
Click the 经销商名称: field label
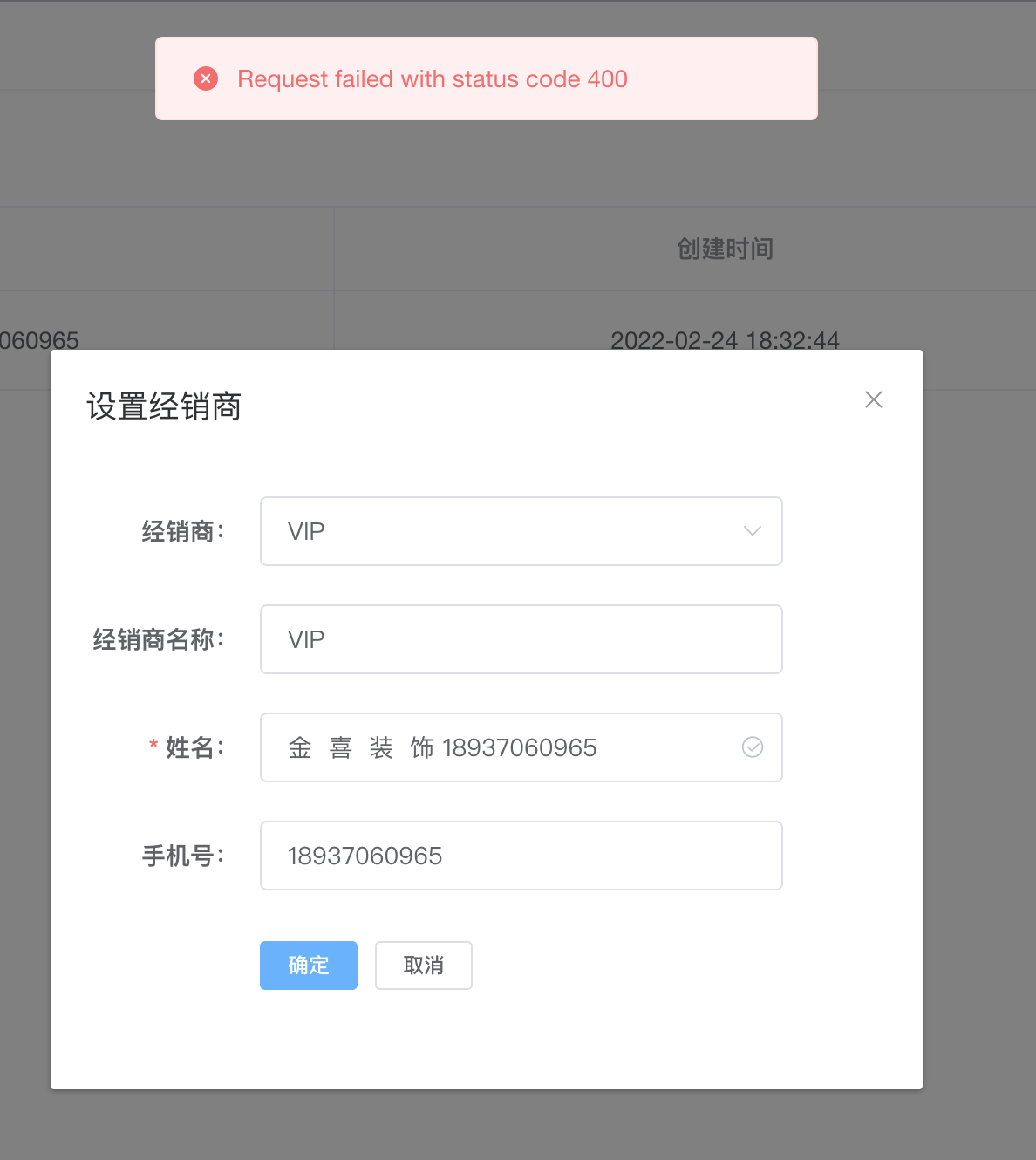pyautogui.click(x=159, y=639)
